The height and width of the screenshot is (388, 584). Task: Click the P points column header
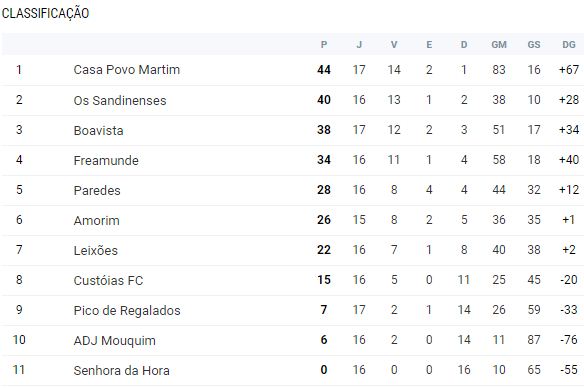point(324,45)
